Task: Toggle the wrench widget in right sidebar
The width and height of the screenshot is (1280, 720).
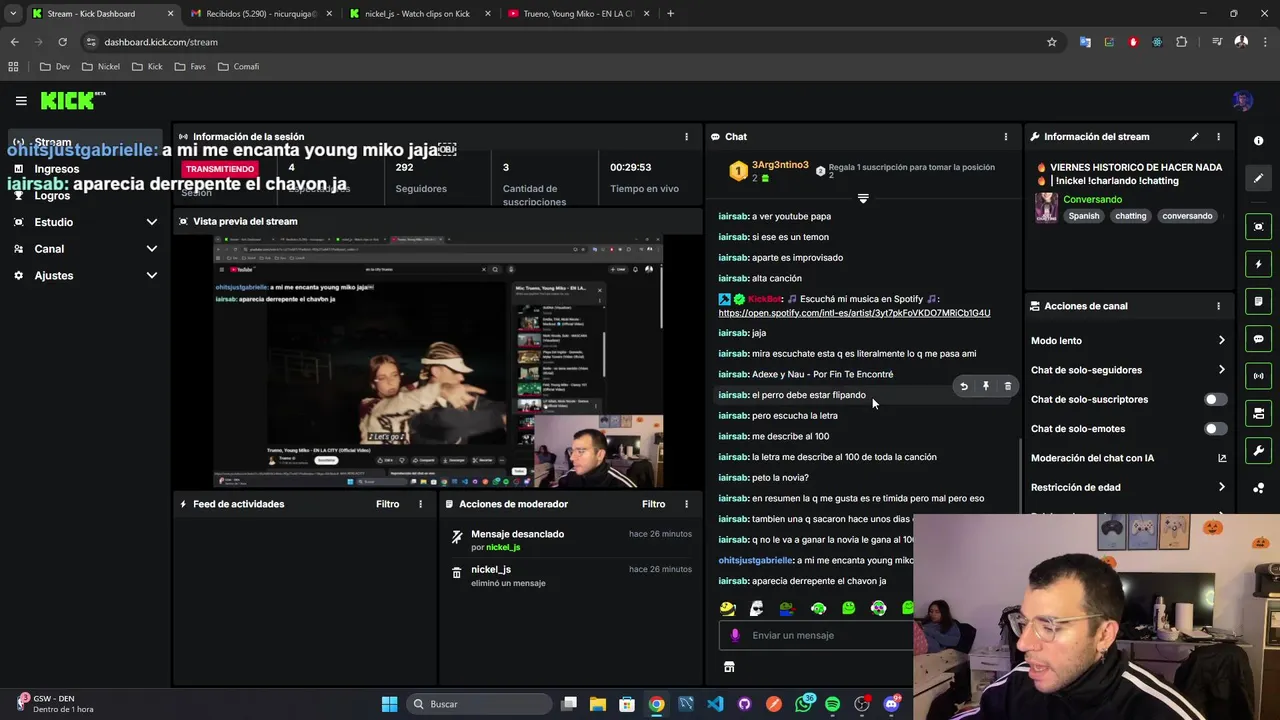Action: [1259, 451]
